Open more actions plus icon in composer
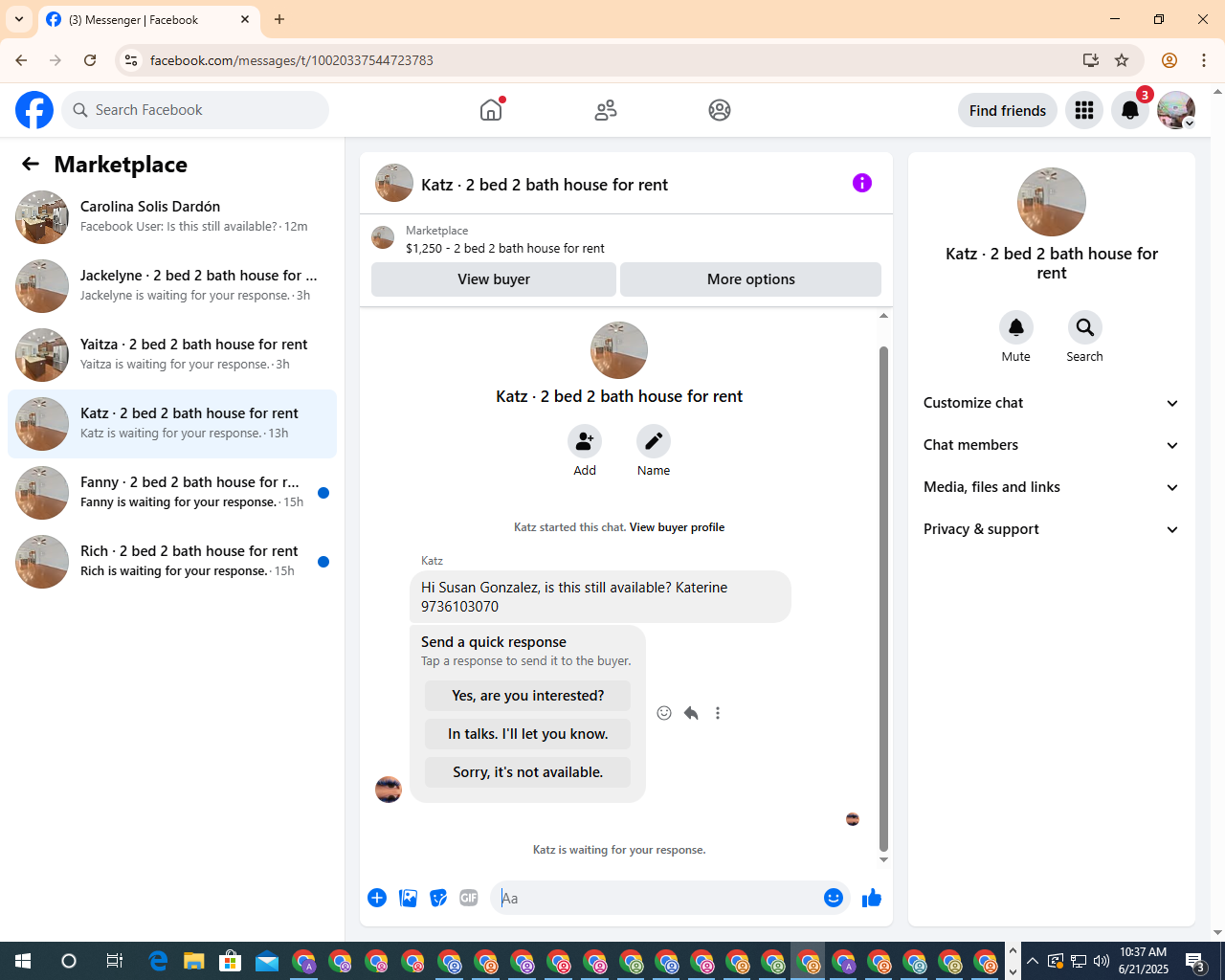 pos(377,898)
